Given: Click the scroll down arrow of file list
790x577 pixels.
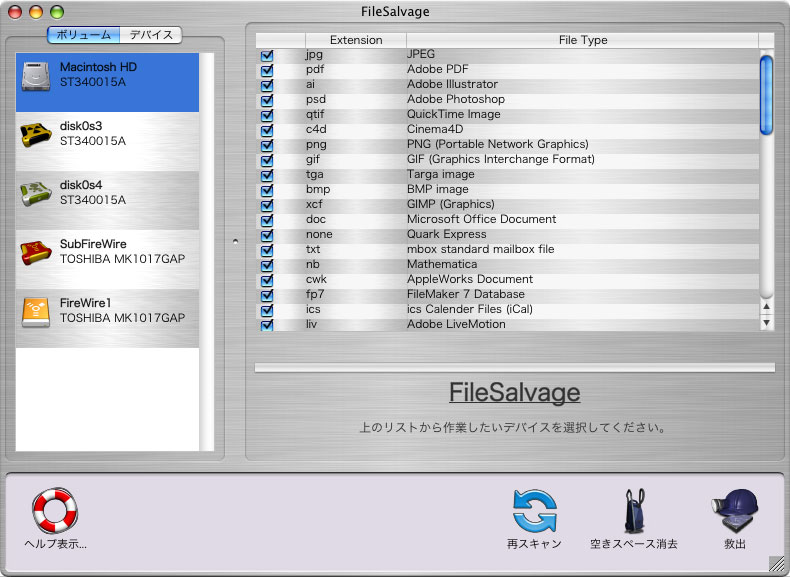Looking at the screenshot, I should click(x=766, y=323).
